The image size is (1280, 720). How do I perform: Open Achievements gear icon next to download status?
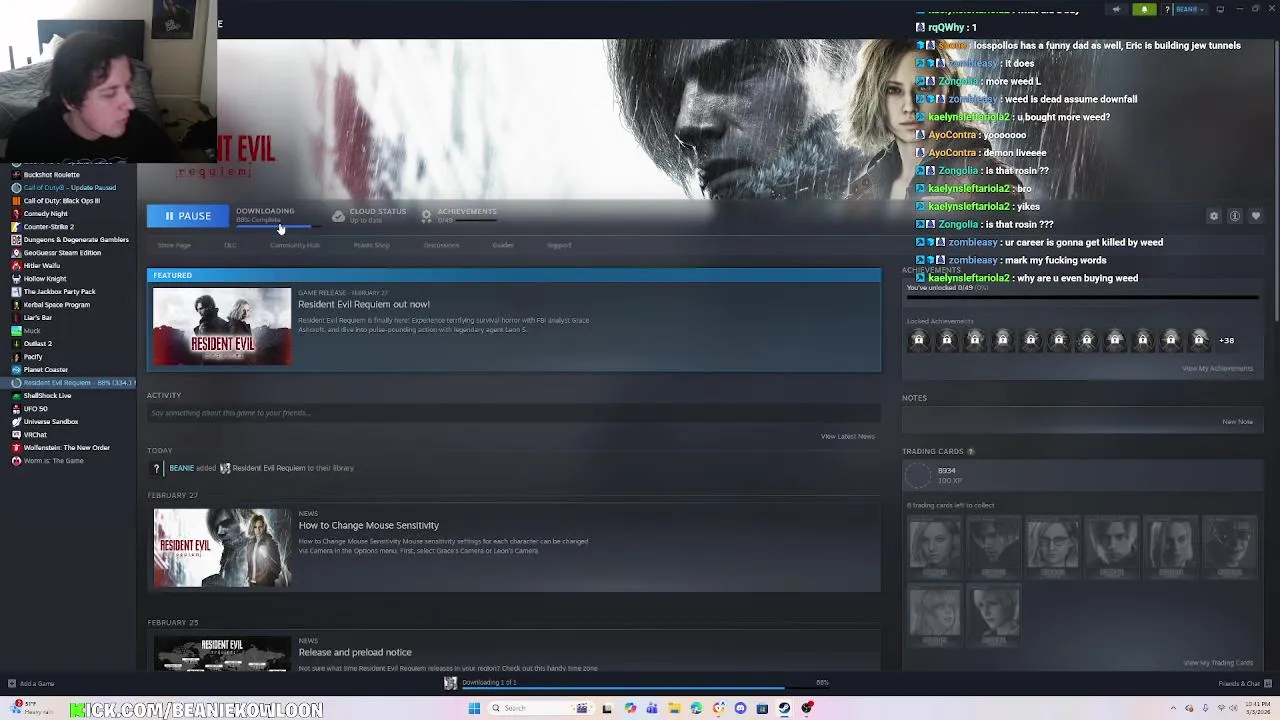point(426,215)
